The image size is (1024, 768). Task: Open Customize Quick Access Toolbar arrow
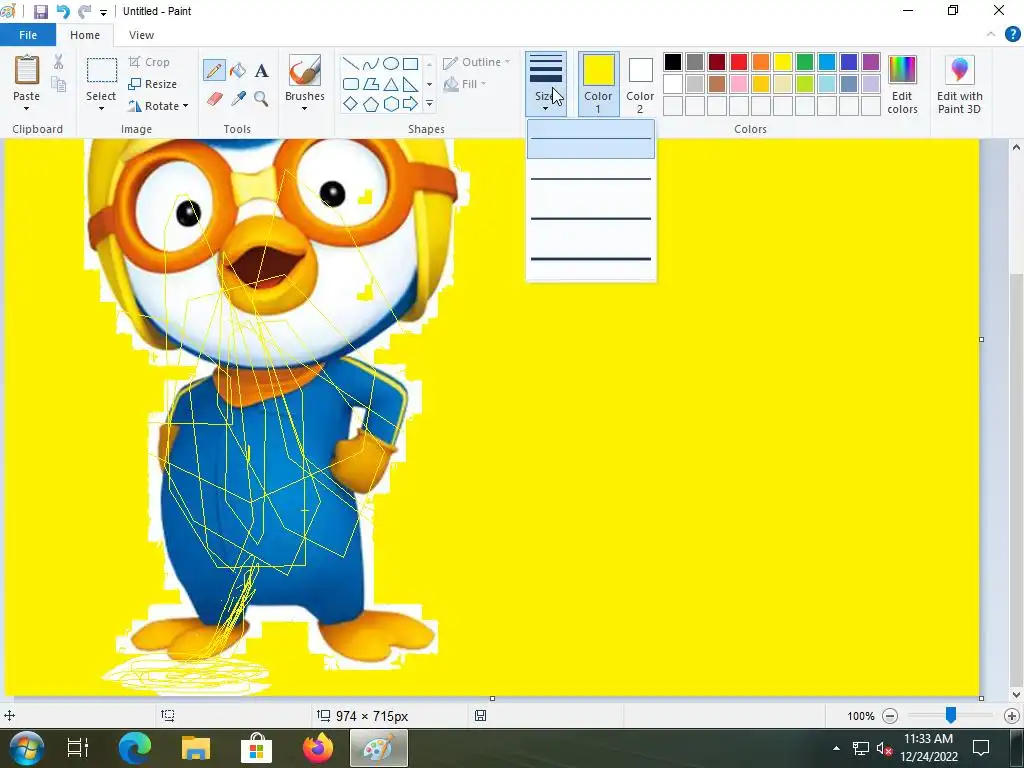coord(103,12)
